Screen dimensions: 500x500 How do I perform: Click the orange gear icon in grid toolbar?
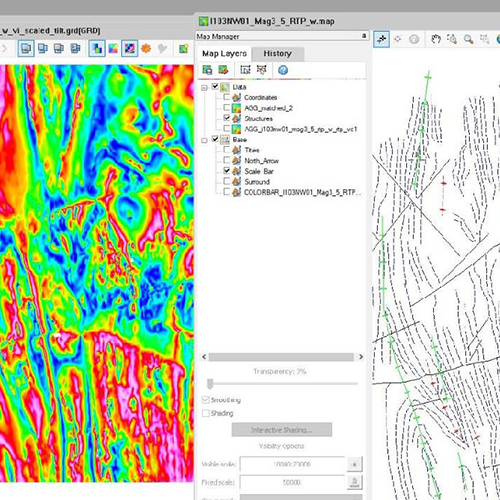[x=146, y=49]
